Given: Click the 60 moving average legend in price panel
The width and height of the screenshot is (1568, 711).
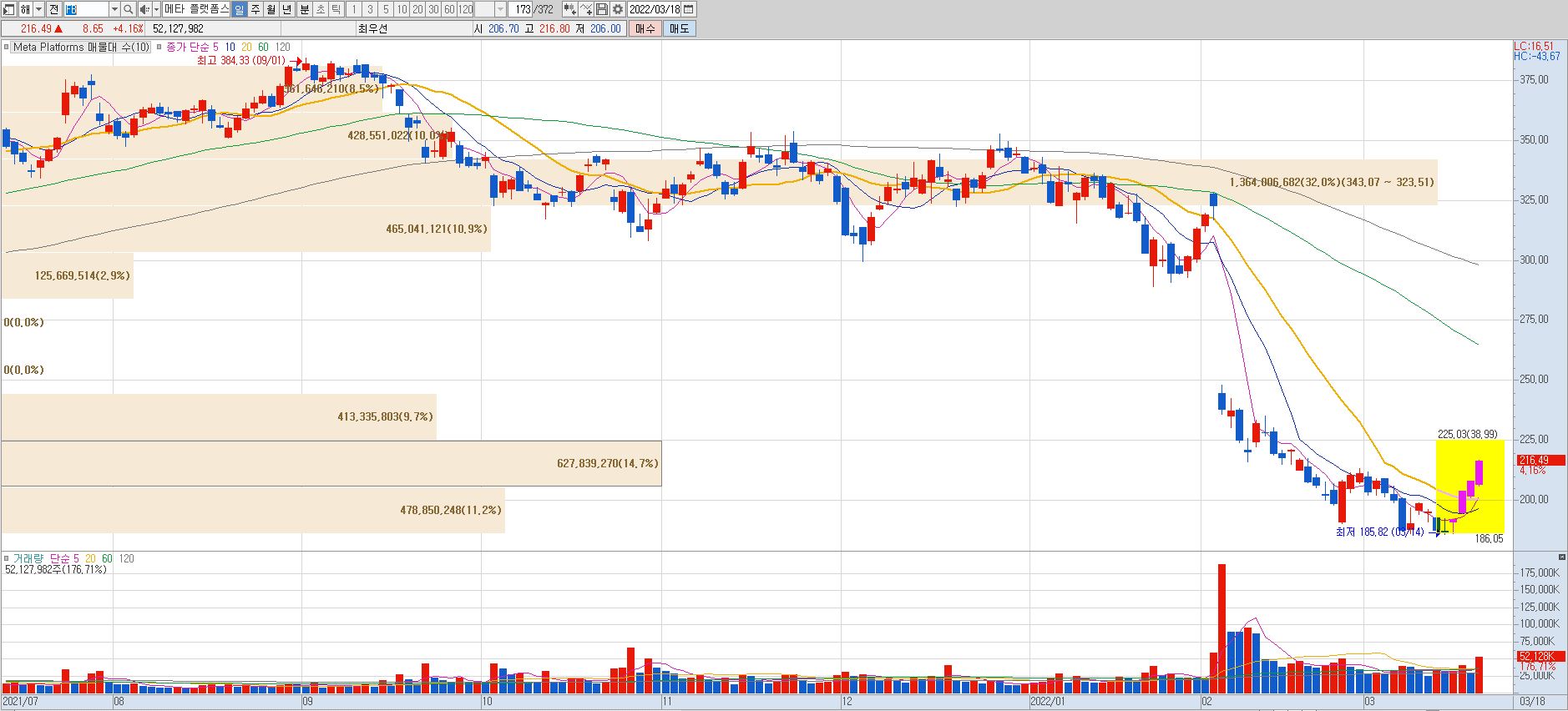Looking at the screenshot, I should coord(263,47).
